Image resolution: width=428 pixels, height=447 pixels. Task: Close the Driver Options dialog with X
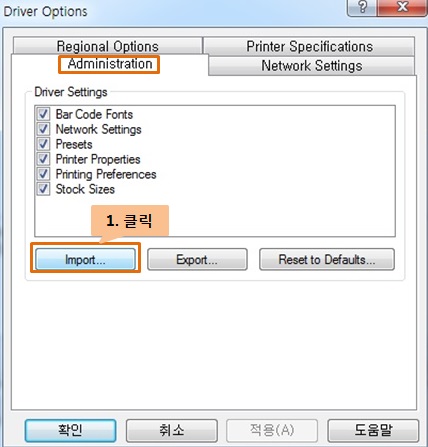pos(403,7)
